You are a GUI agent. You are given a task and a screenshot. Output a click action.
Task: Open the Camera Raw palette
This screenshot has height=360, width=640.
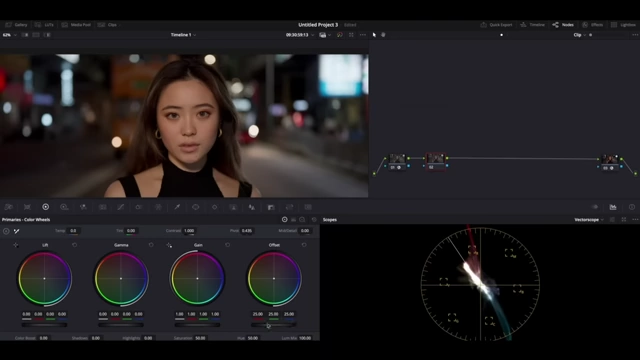point(8,207)
